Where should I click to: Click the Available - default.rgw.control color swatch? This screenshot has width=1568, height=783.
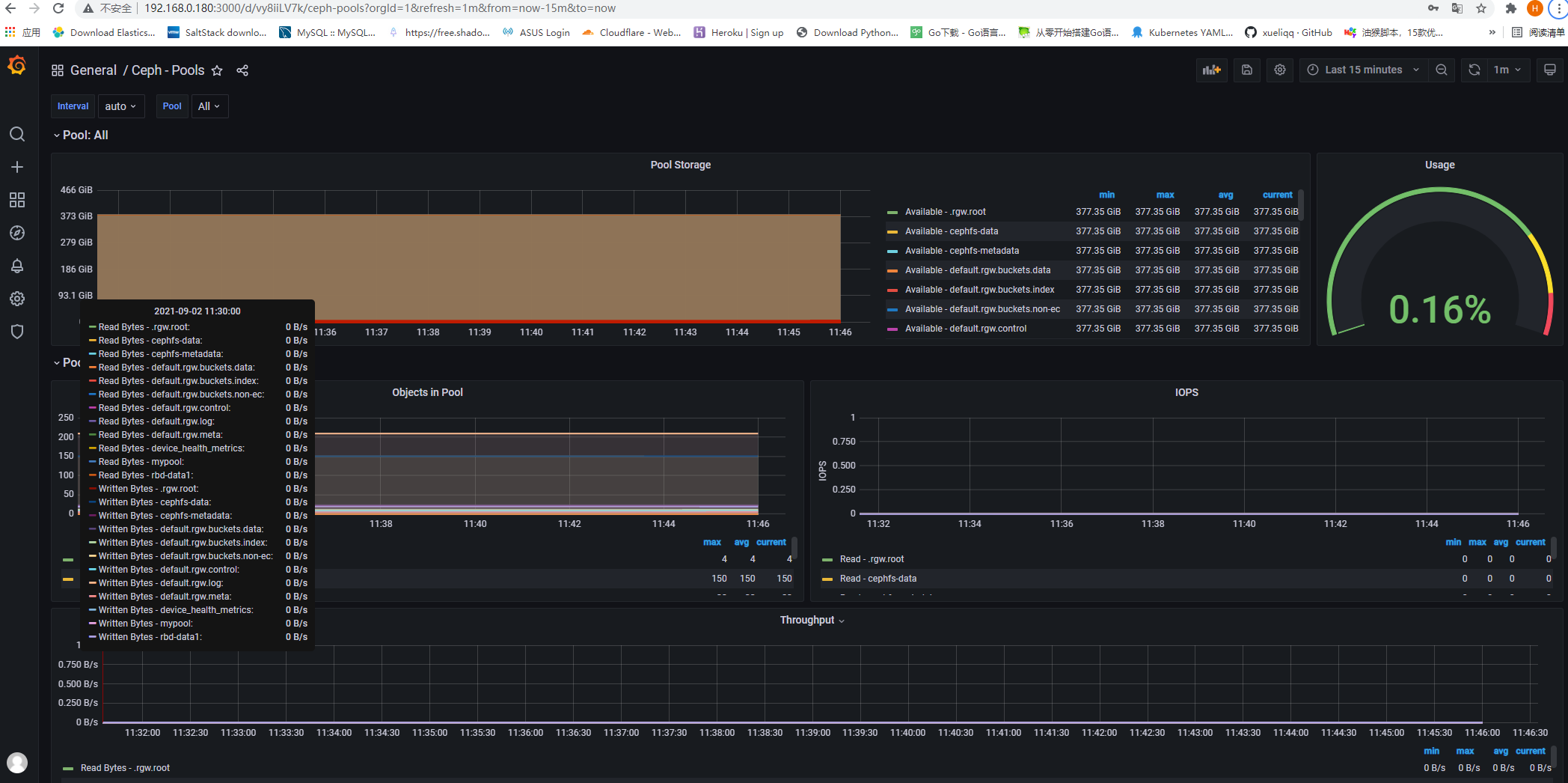coord(892,329)
